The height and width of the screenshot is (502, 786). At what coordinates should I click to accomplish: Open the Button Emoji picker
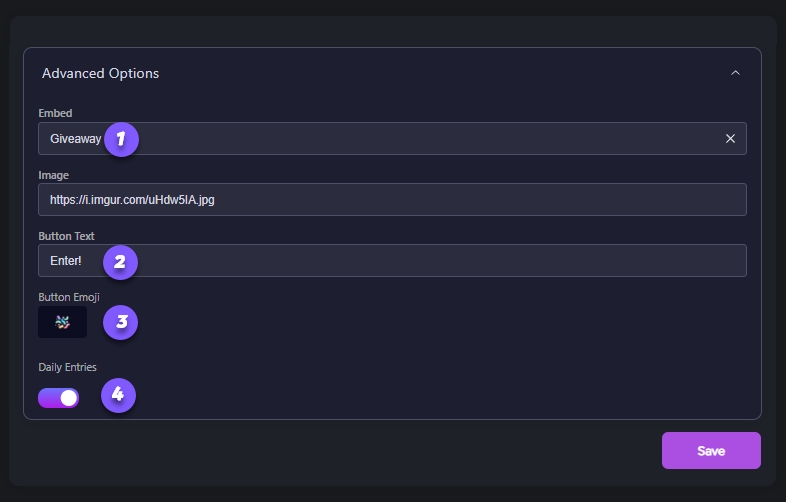[x=62, y=322]
